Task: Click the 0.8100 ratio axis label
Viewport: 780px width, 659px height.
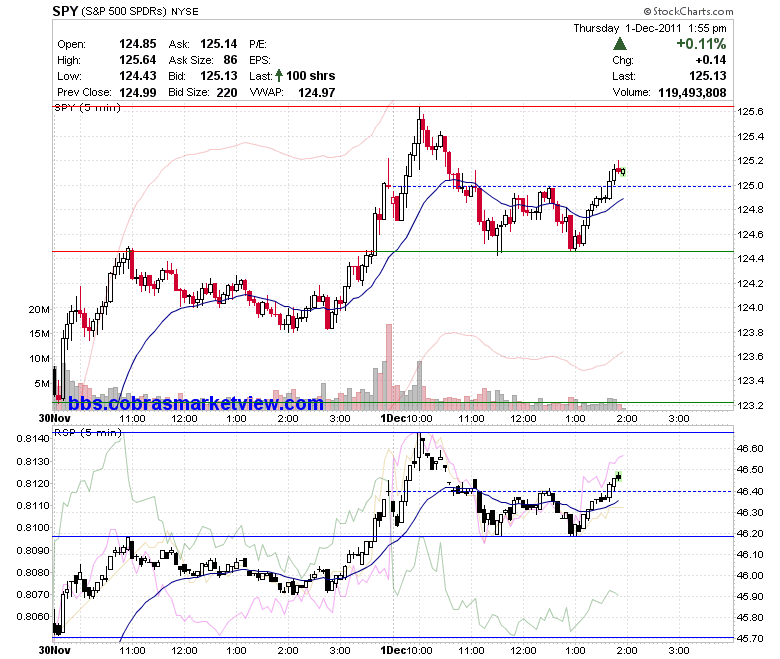Action: (x=33, y=528)
